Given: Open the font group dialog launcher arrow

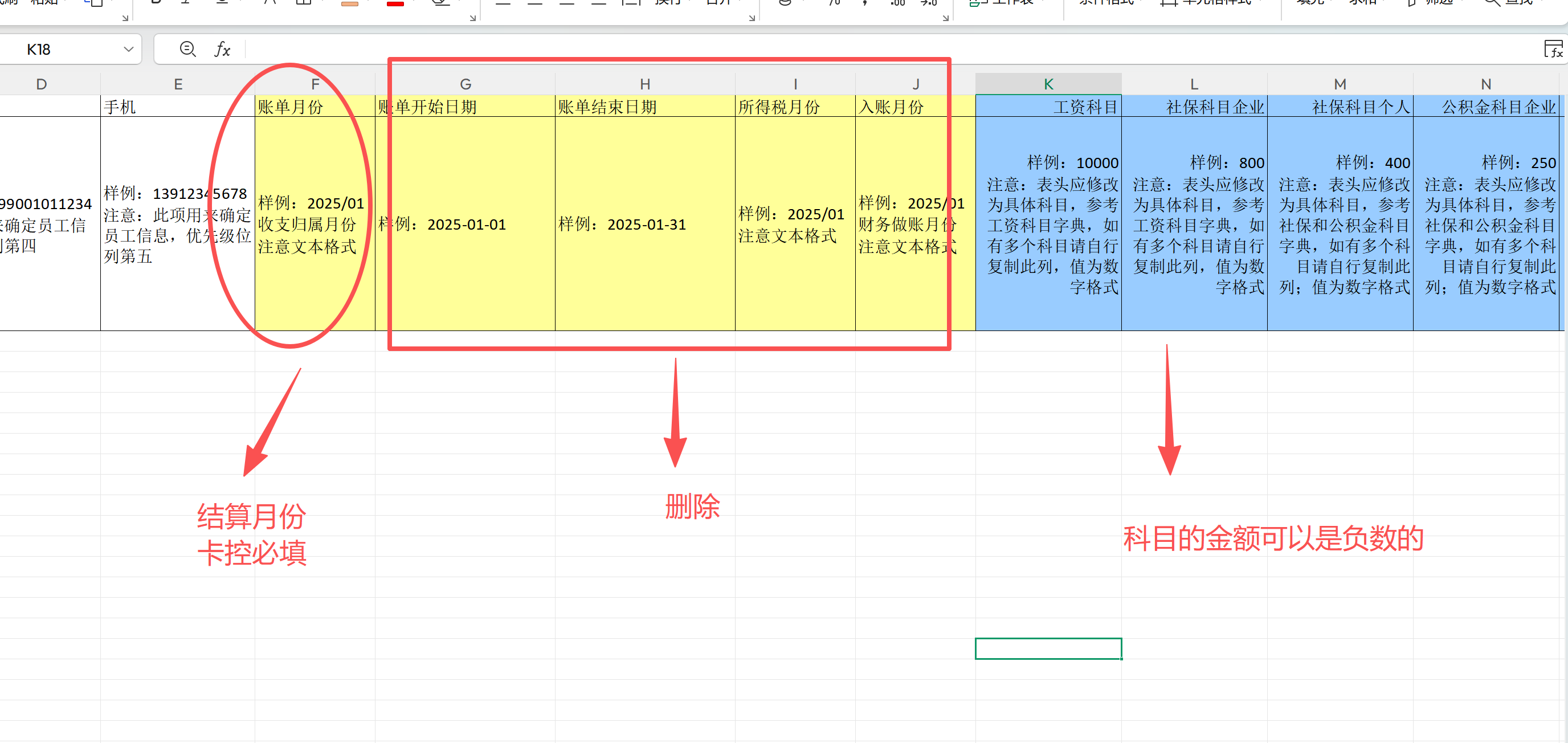Looking at the screenshot, I should [x=472, y=18].
